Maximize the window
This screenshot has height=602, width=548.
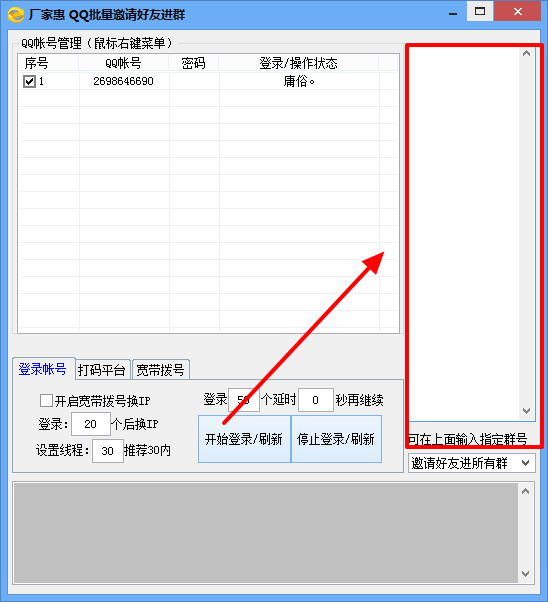[480, 11]
